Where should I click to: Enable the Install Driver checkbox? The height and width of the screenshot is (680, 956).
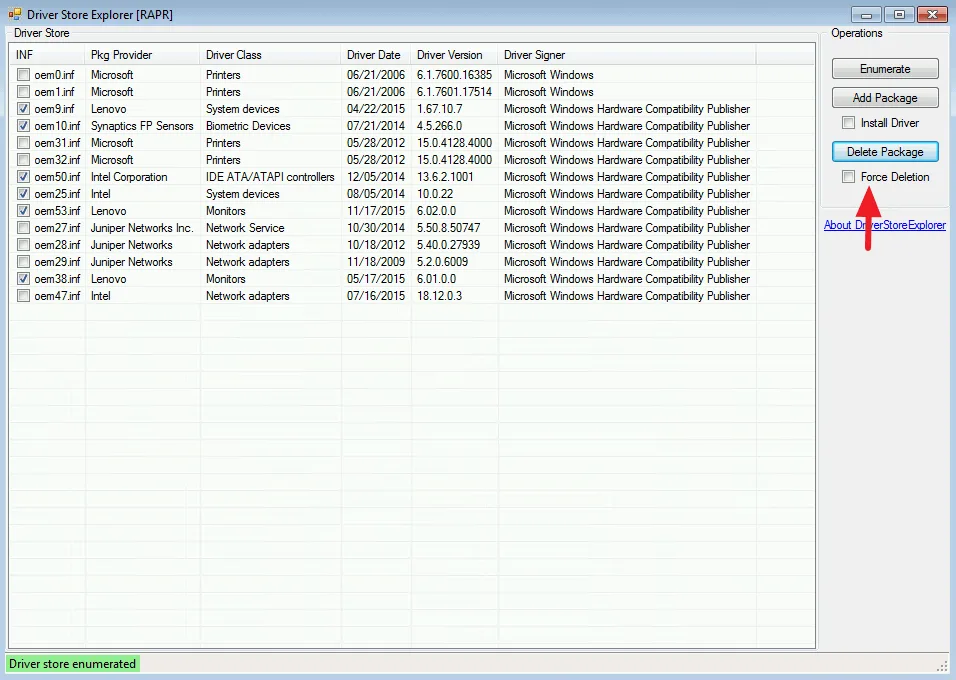(848, 123)
